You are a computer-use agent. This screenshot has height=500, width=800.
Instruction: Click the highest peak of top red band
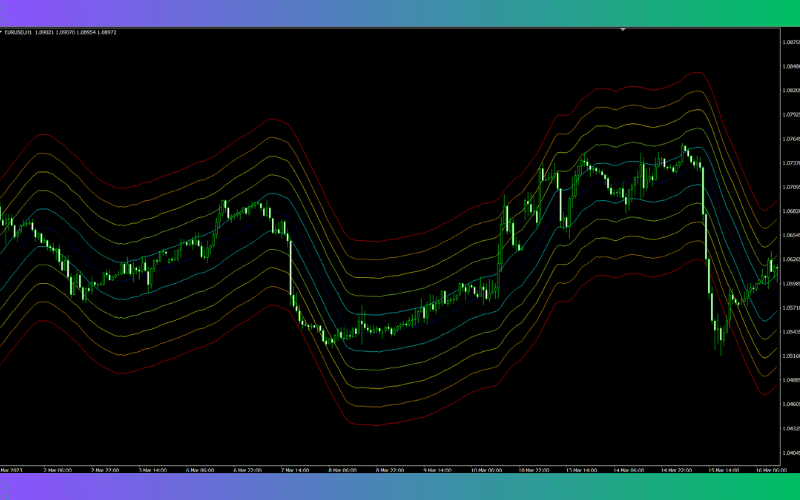click(693, 73)
